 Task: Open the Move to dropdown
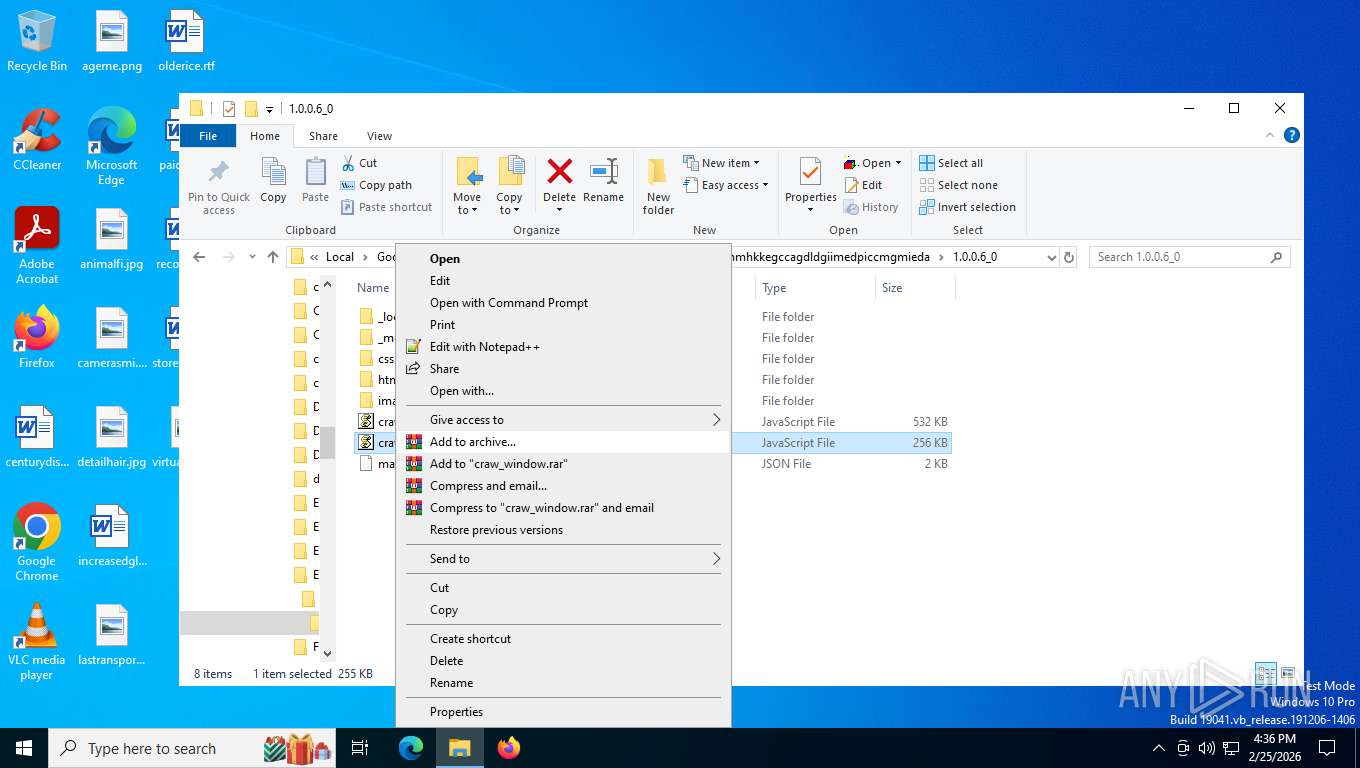pyautogui.click(x=467, y=186)
